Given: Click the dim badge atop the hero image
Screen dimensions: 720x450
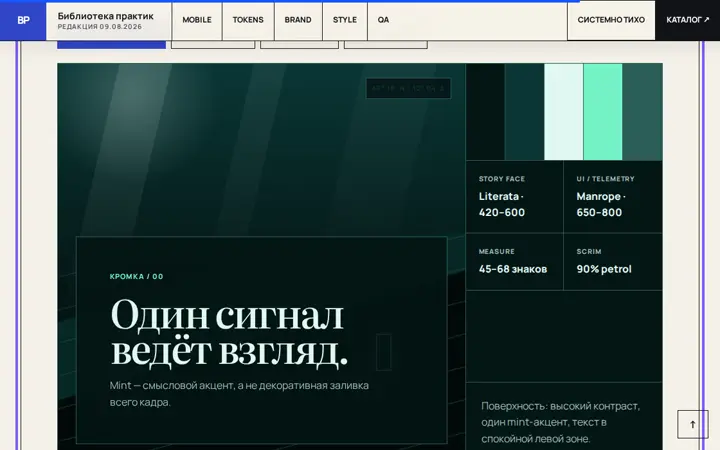Looking at the screenshot, I should [408, 88].
